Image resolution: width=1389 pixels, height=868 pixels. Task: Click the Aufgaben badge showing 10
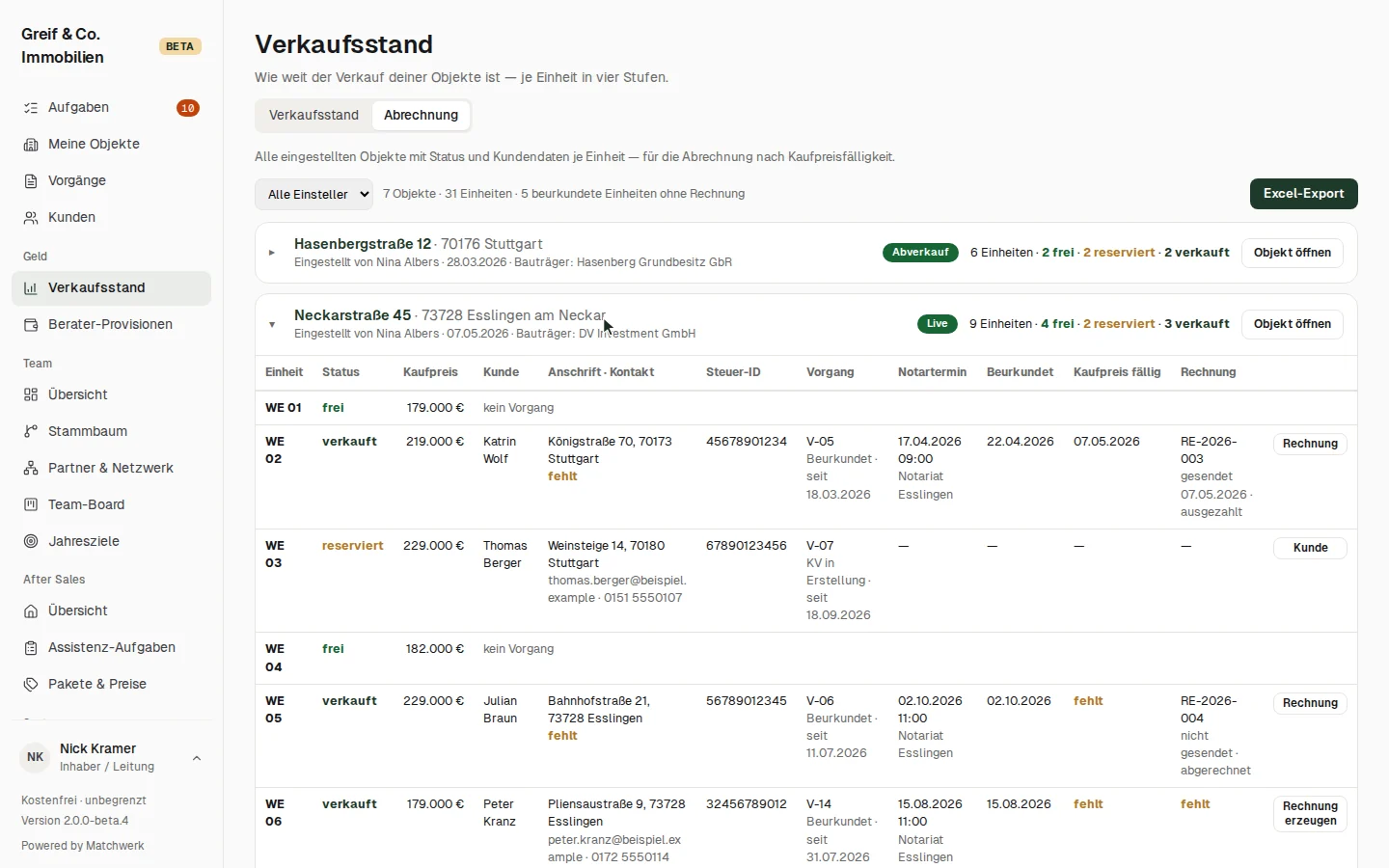pyautogui.click(x=188, y=108)
